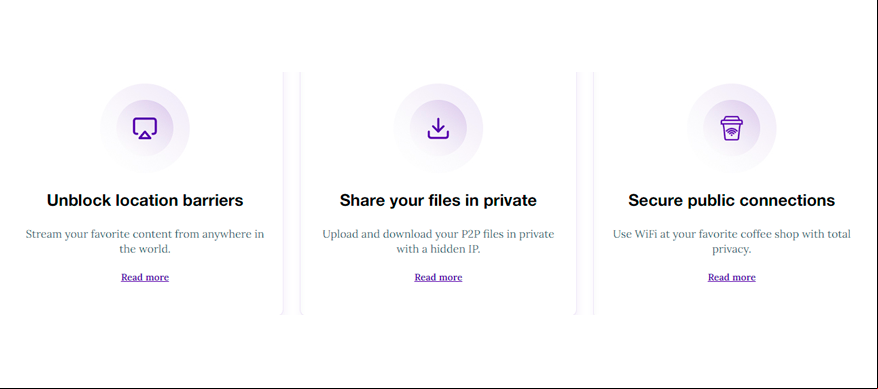
Task: Open Read more under Share your files
Action: pyautogui.click(x=438, y=277)
